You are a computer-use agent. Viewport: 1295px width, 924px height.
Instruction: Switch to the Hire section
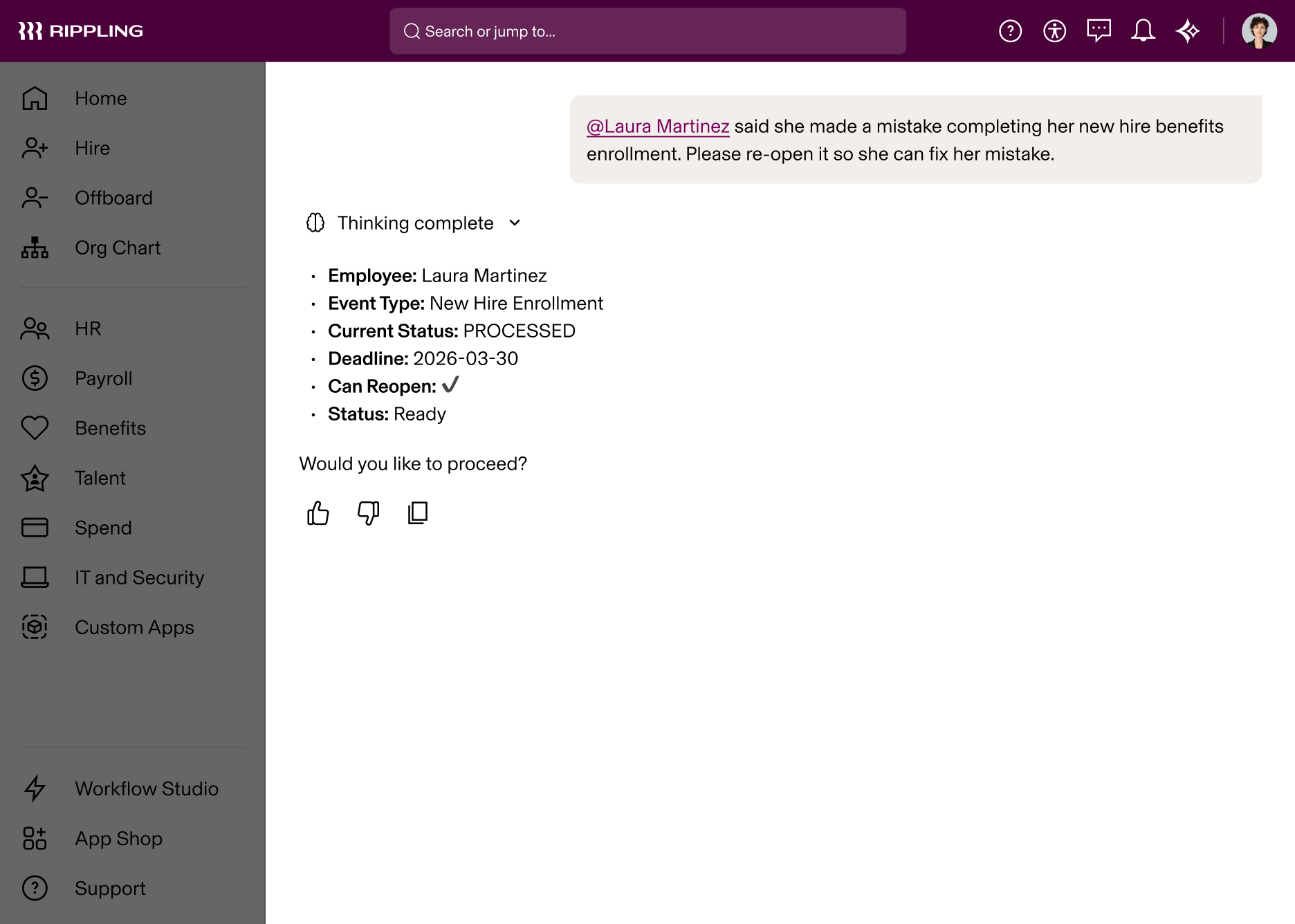92,148
